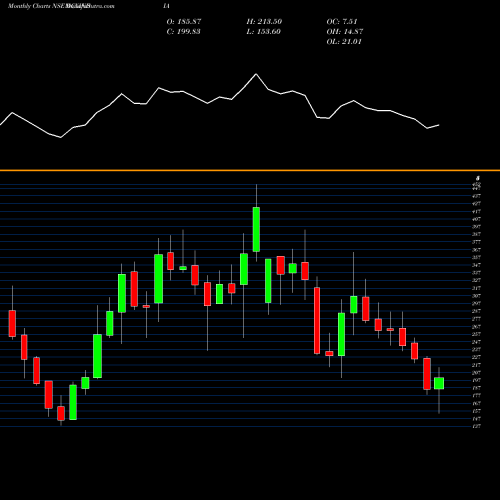Select the 277 price axis label
The height and width of the screenshot is (500, 500).
pyautogui.click(x=476, y=319)
